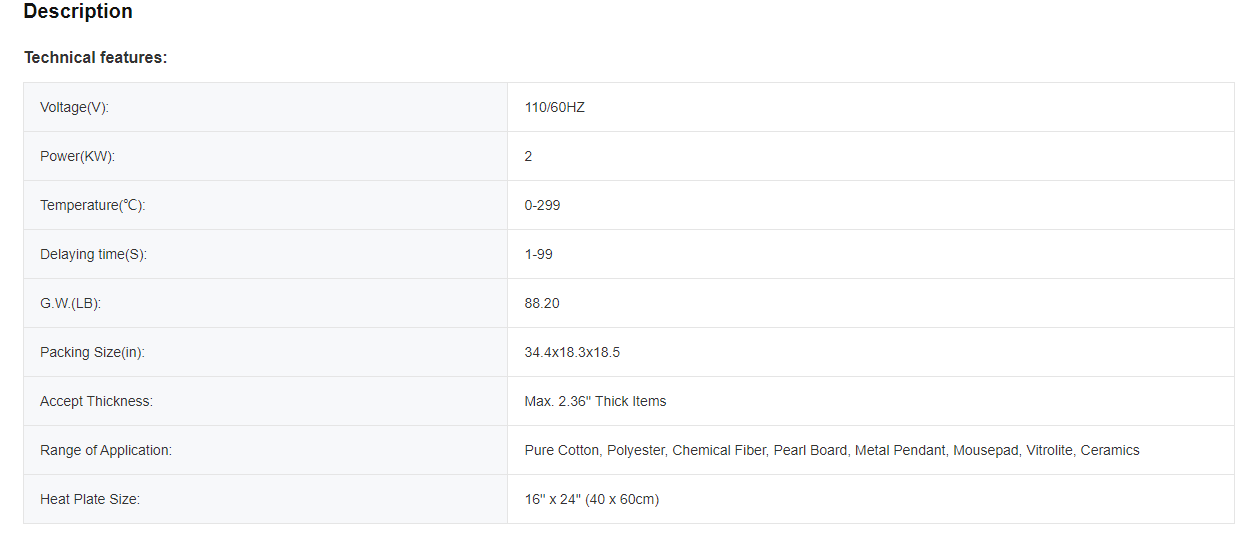Select the Range of Application label
The height and width of the screenshot is (547, 1257).
coord(106,450)
